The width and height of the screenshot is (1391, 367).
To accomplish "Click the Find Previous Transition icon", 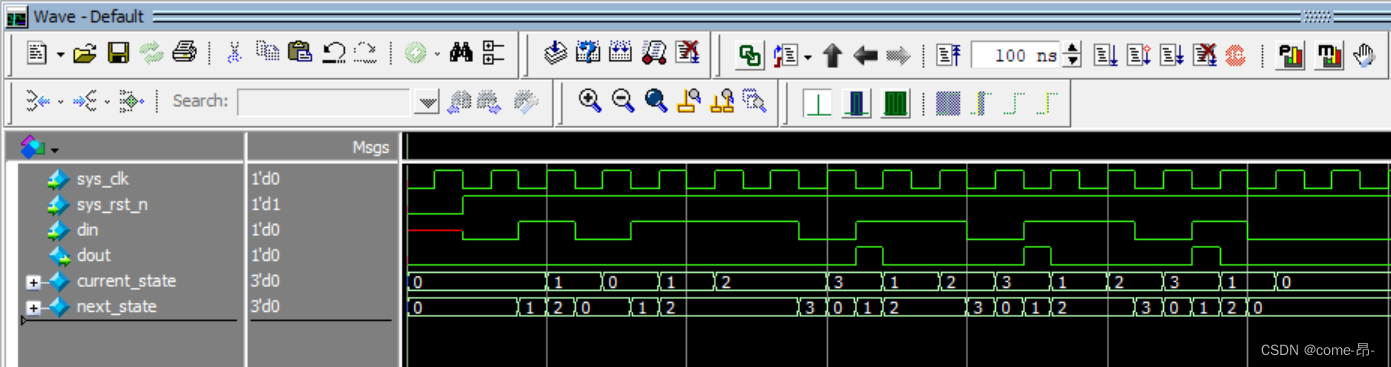I will coord(38,101).
